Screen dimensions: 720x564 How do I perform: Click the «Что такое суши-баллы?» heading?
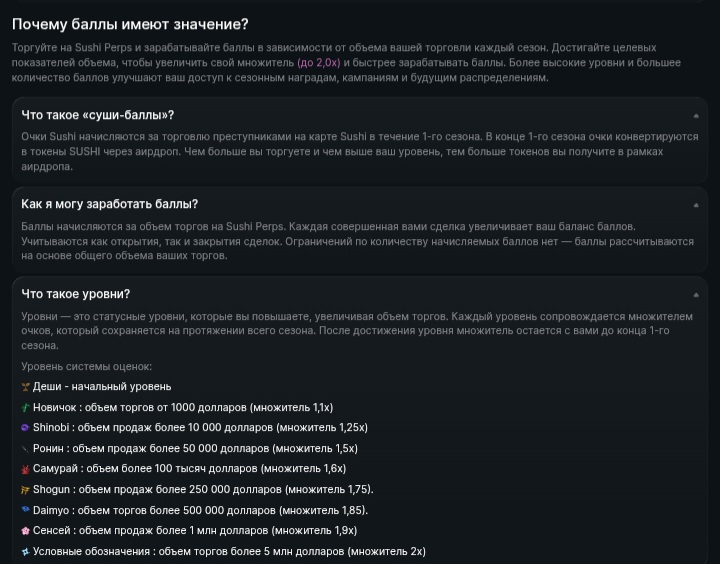point(98,115)
